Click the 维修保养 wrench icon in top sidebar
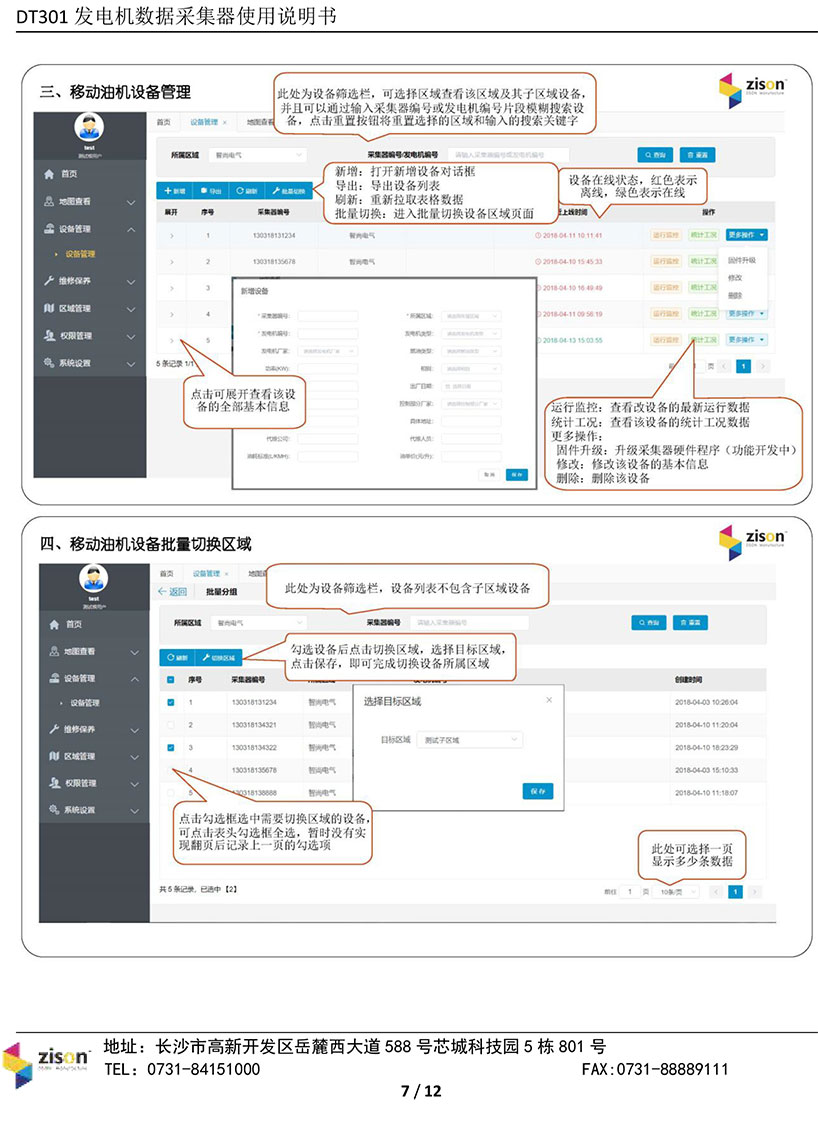The width and height of the screenshot is (818, 1122). coord(50,281)
